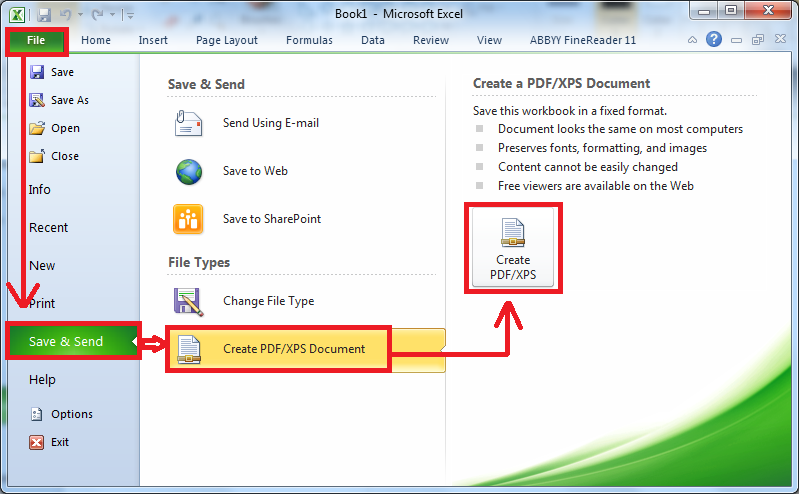The width and height of the screenshot is (799, 494).
Task: Open the Undo history dropdown arrow
Action: pos(81,15)
